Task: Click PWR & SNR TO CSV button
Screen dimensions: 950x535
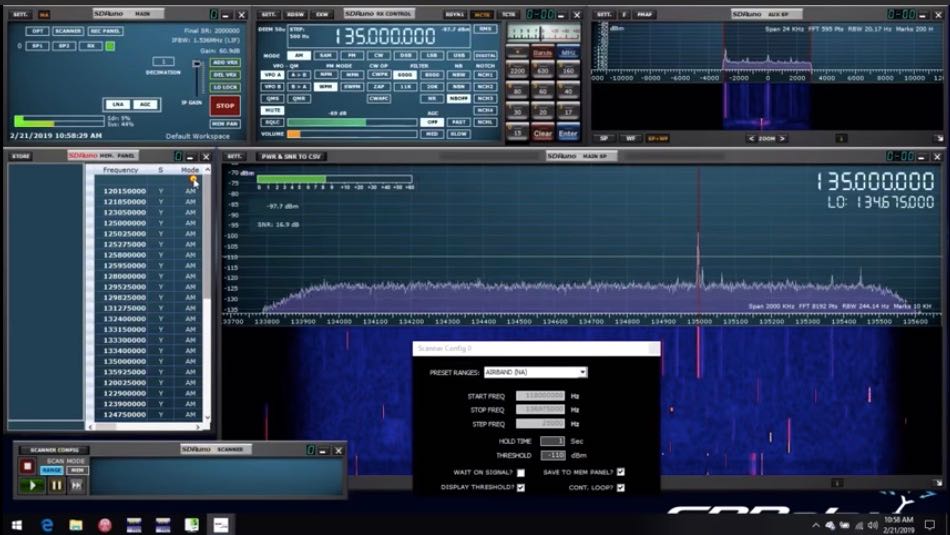Action: click(x=291, y=156)
